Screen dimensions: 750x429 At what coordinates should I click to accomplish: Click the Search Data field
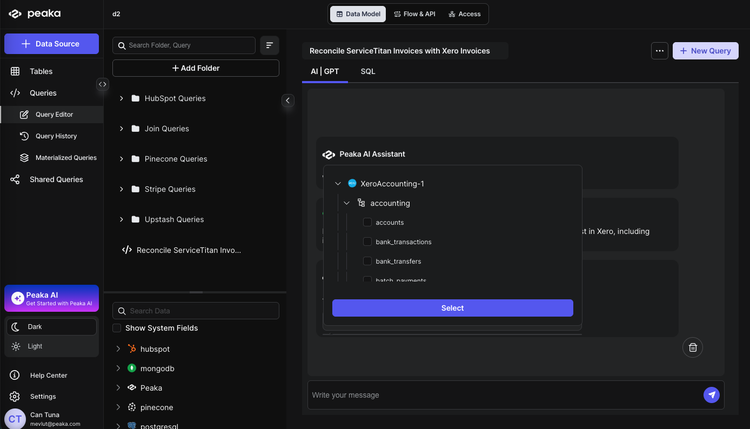click(x=196, y=311)
